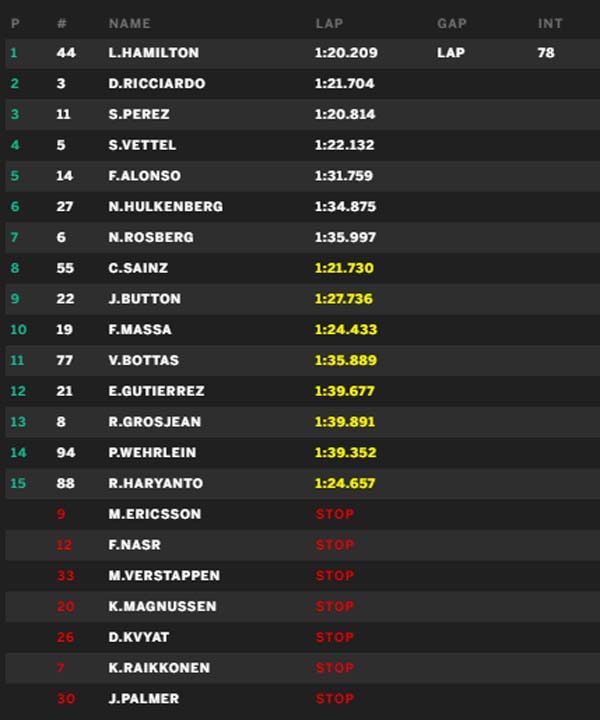600x720 pixels.
Task: Click M.ERICSSON's red STOP status
Action: coord(335,514)
